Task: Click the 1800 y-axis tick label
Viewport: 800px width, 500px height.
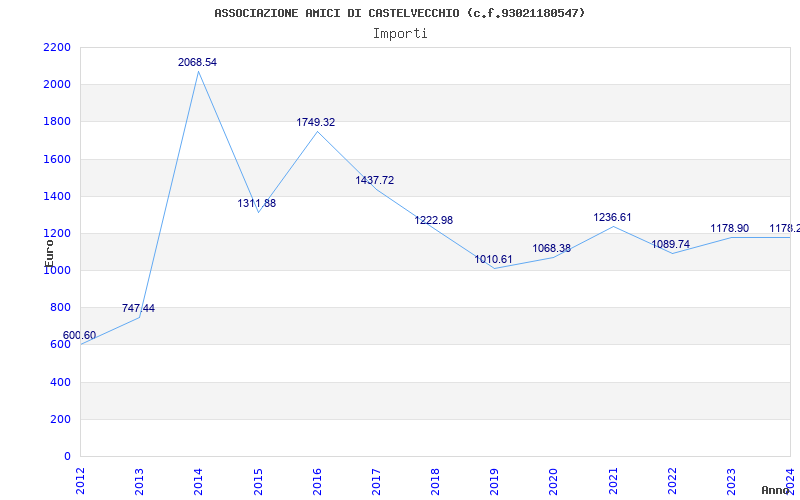Action: [57, 122]
